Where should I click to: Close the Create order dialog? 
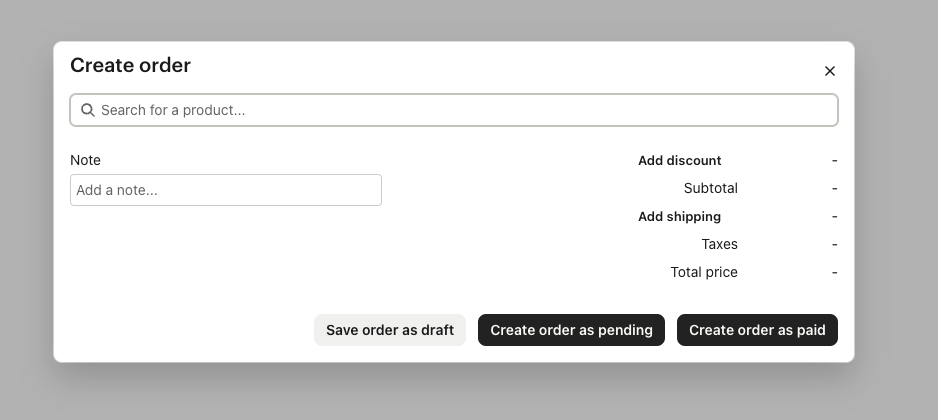[x=829, y=71]
